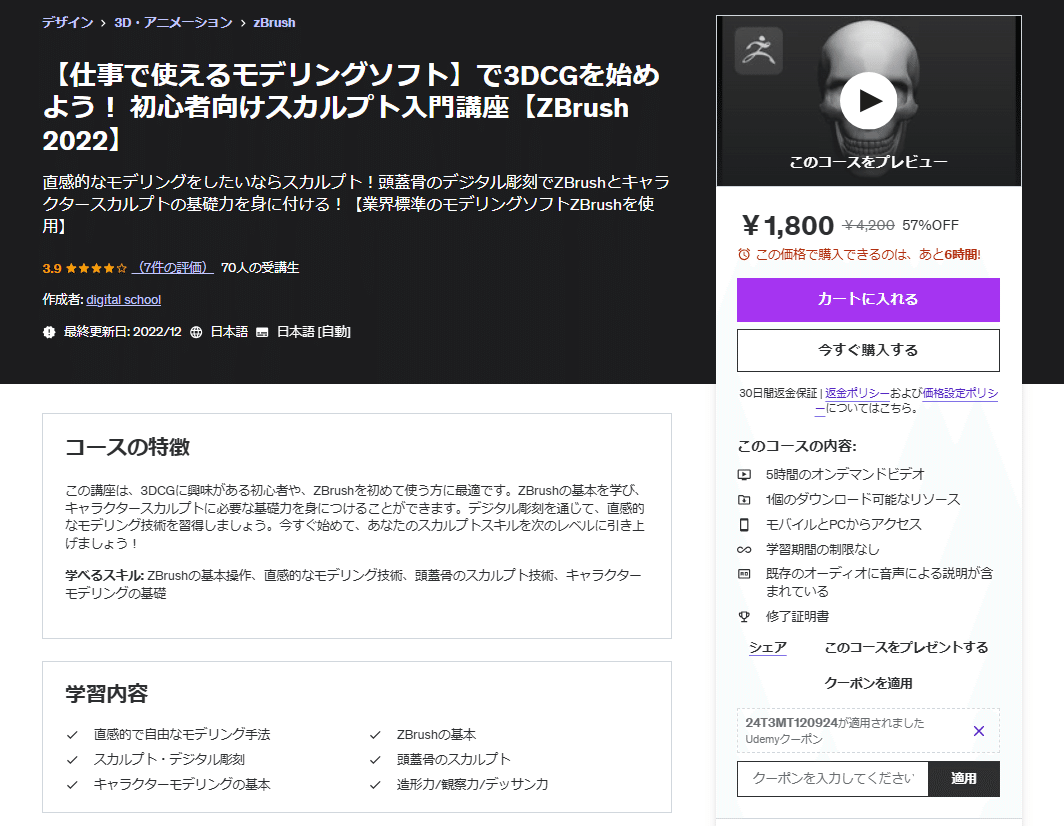Click the globe language icon
This screenshot has width=1064, height=826.
196,332
